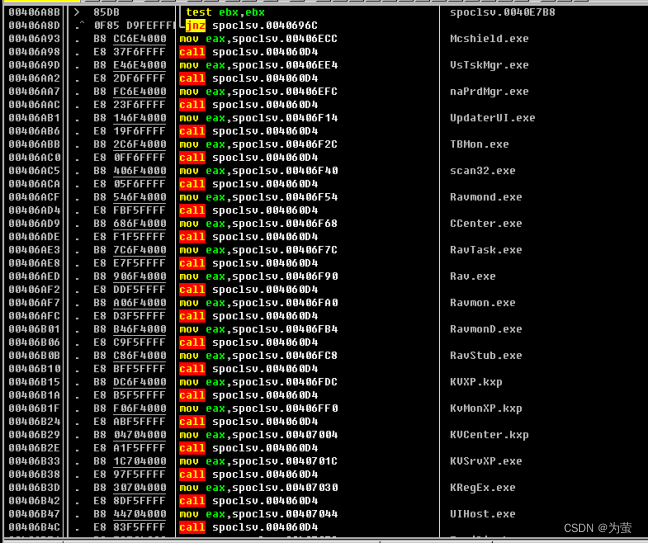Select comment RavStub.exe
648x544 pixels.
[x=486, y=356]
